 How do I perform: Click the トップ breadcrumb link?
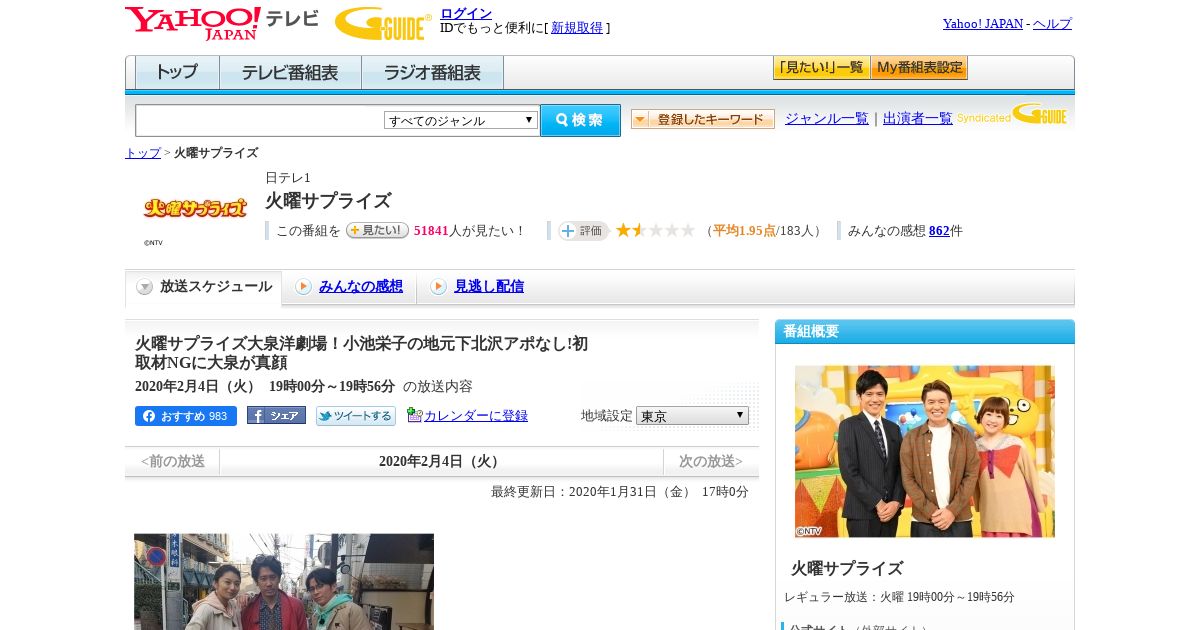coord(143,153)
